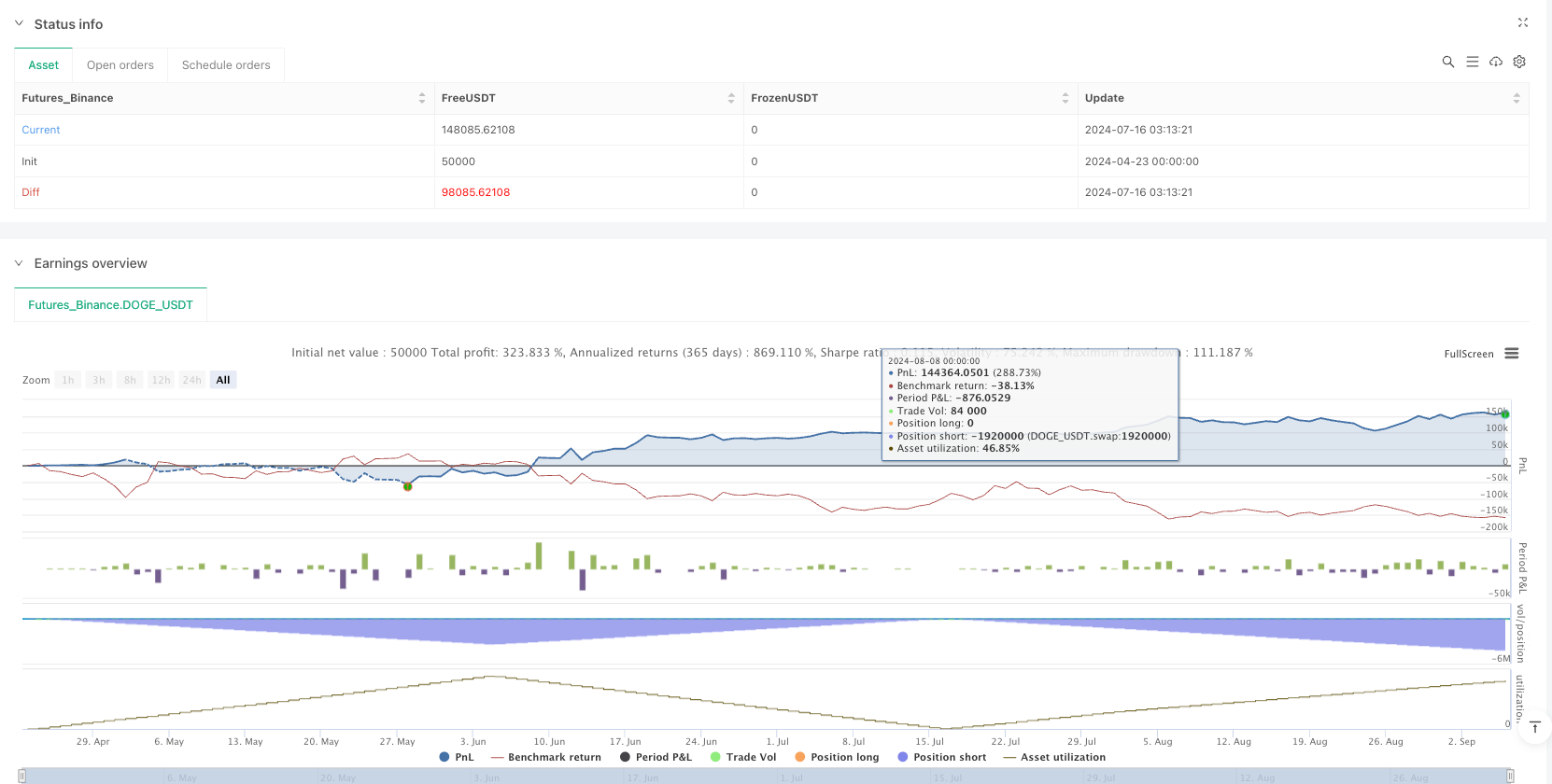Click the 3. Jun x-axis date label

[x=473, y=741]
